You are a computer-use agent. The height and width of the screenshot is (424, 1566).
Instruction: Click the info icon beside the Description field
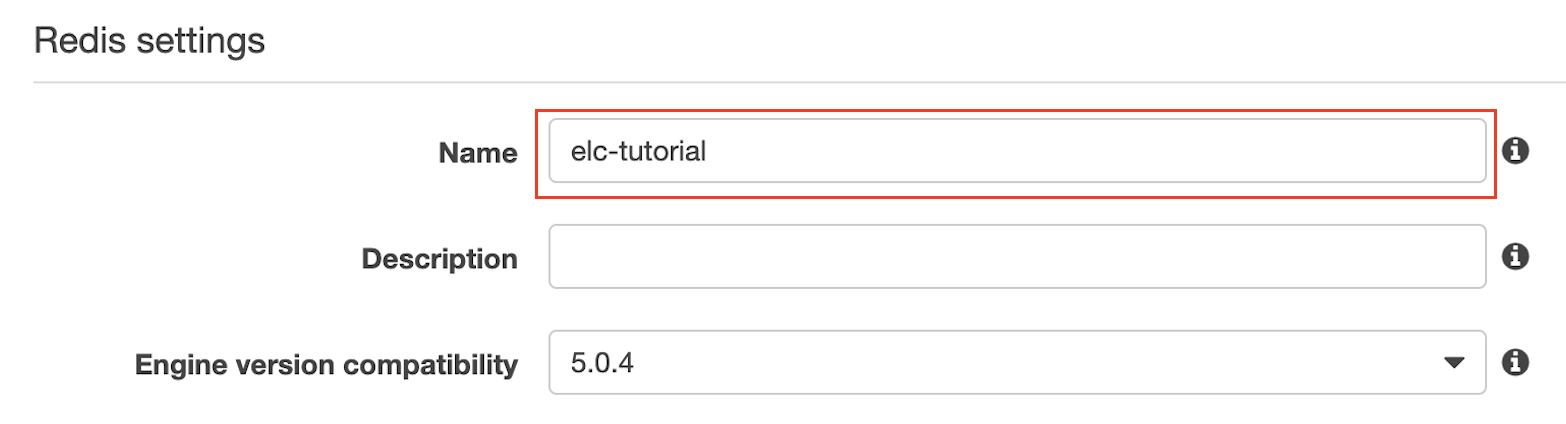tap(1516, 257)
